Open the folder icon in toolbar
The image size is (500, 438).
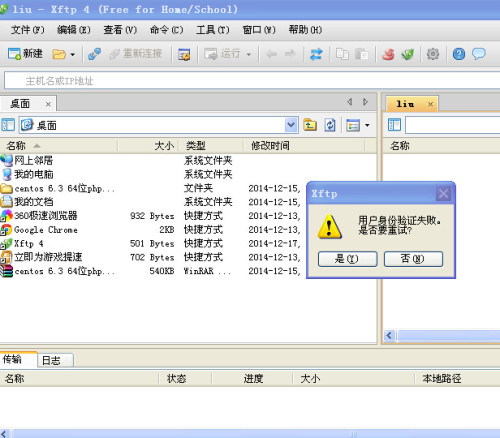click(x=59, y=54)
